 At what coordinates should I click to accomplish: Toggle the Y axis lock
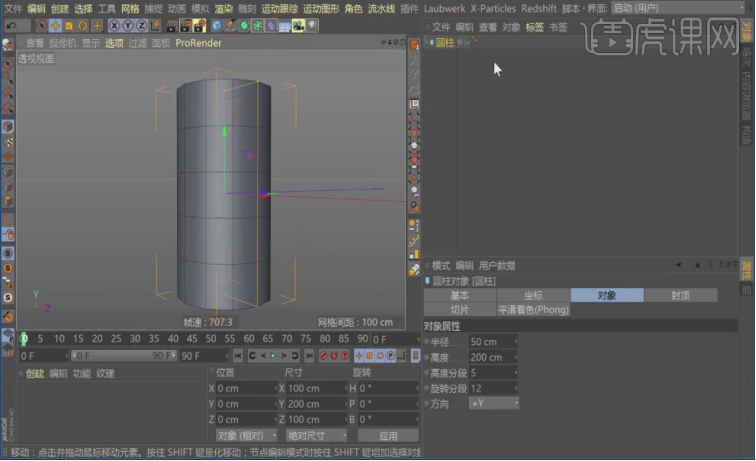point(128,26)
